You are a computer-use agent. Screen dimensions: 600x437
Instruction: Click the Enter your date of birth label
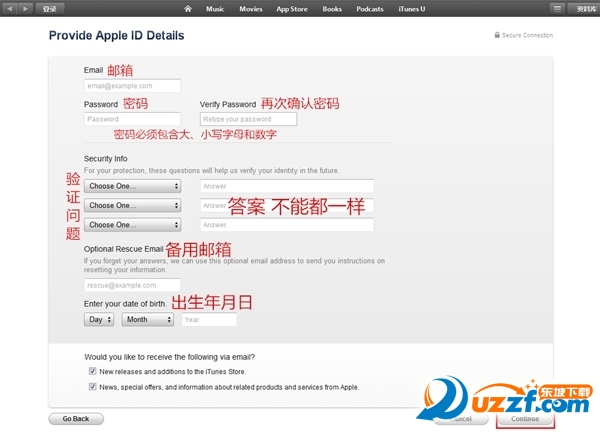[125, 304]
